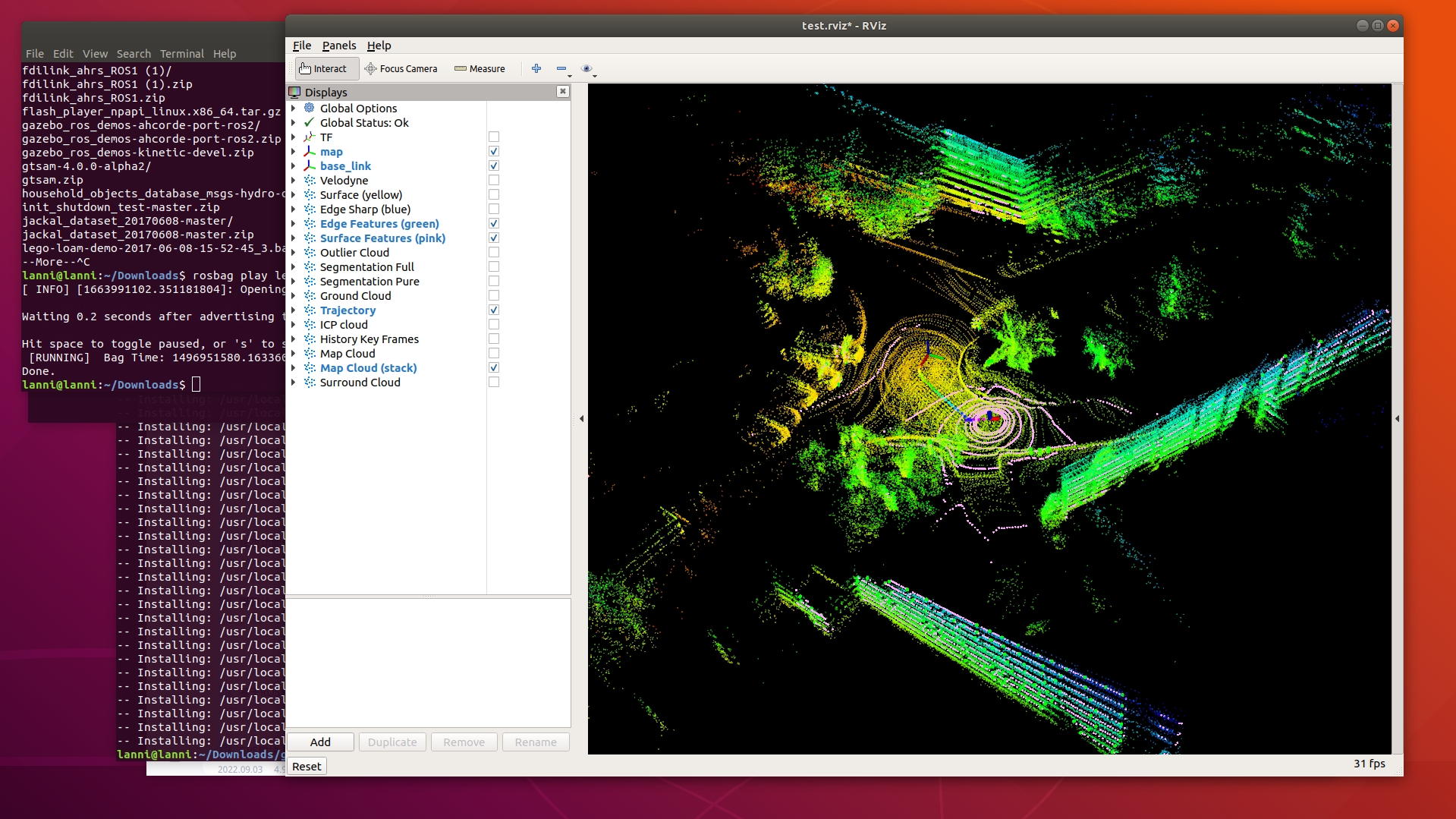This screenshot has height=819, width=1456.
Task: Click the Remove button
Action: point(464,742)
